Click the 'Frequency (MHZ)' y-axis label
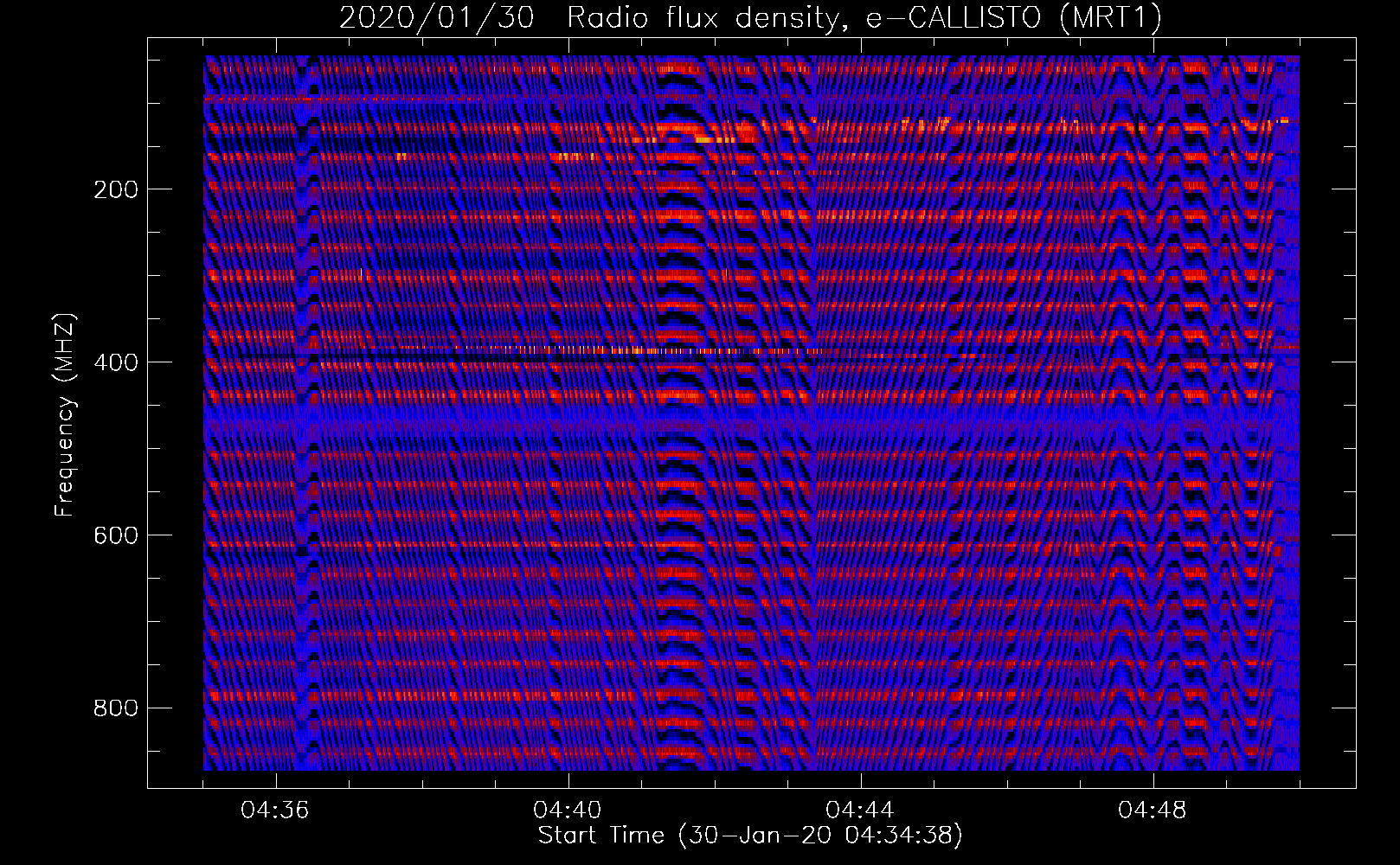1400x865 pixels. (x=65, y=414)
